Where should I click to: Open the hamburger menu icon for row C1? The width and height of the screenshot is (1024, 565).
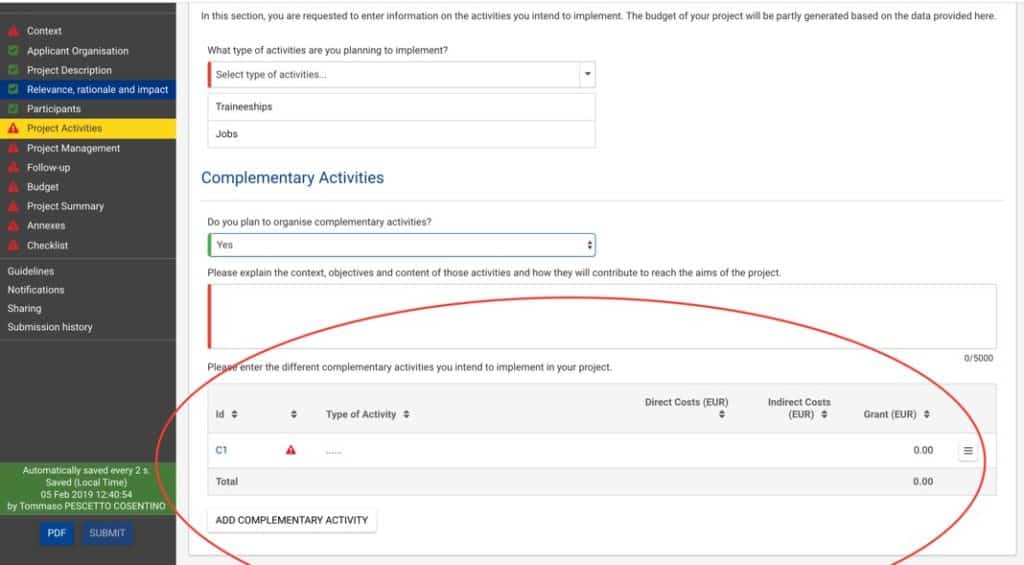(x=968, y=451)
